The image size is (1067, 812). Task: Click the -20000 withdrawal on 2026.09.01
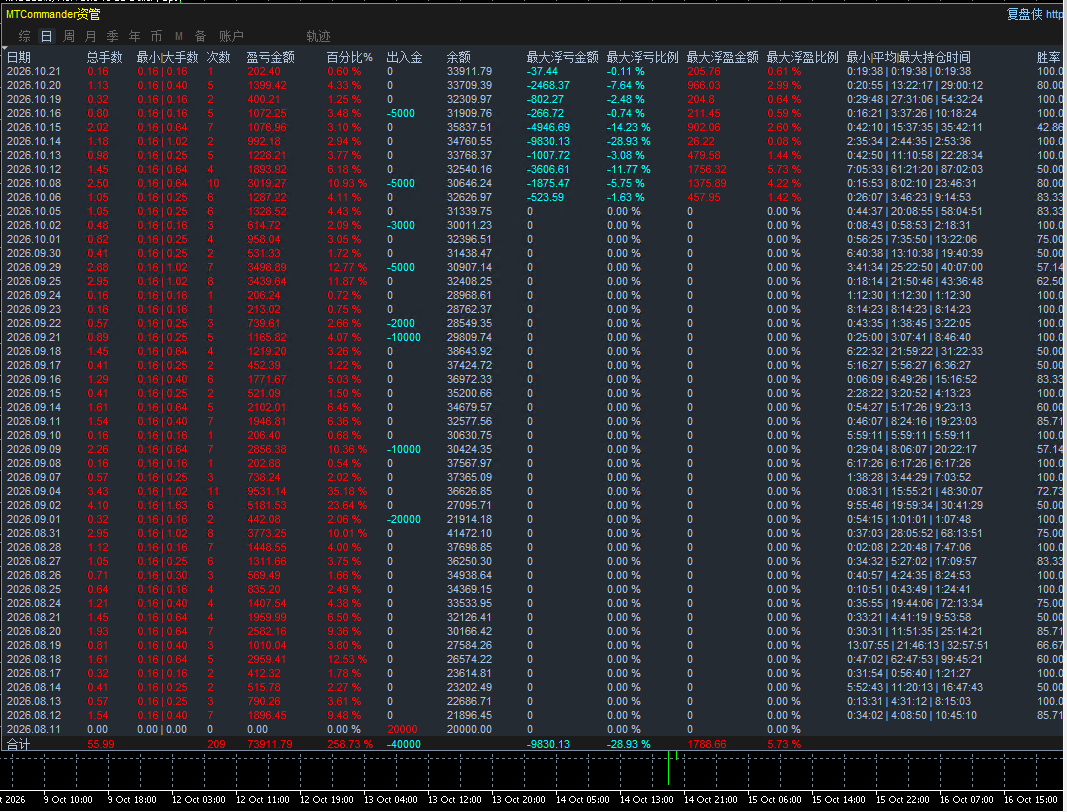click(x=404, y=519)
